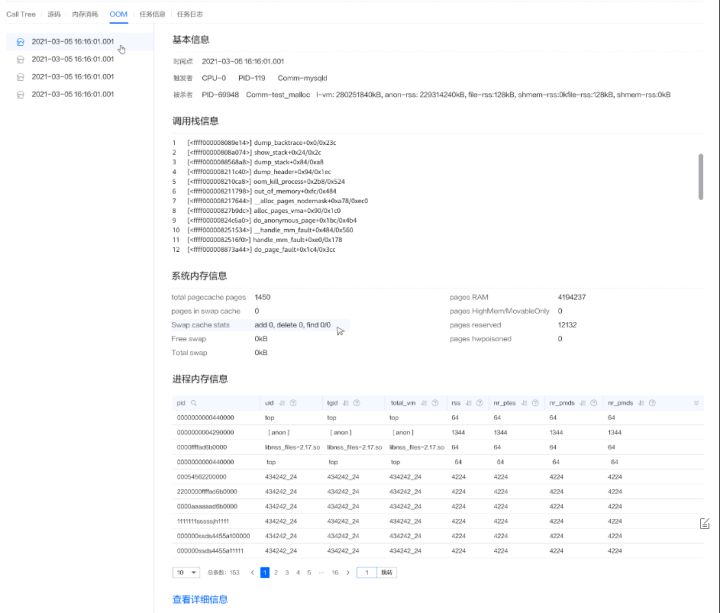Viewport: 720px width, 613px height.
Task: Click the icon of the highlighted OOM record
Action: (20, 42)
